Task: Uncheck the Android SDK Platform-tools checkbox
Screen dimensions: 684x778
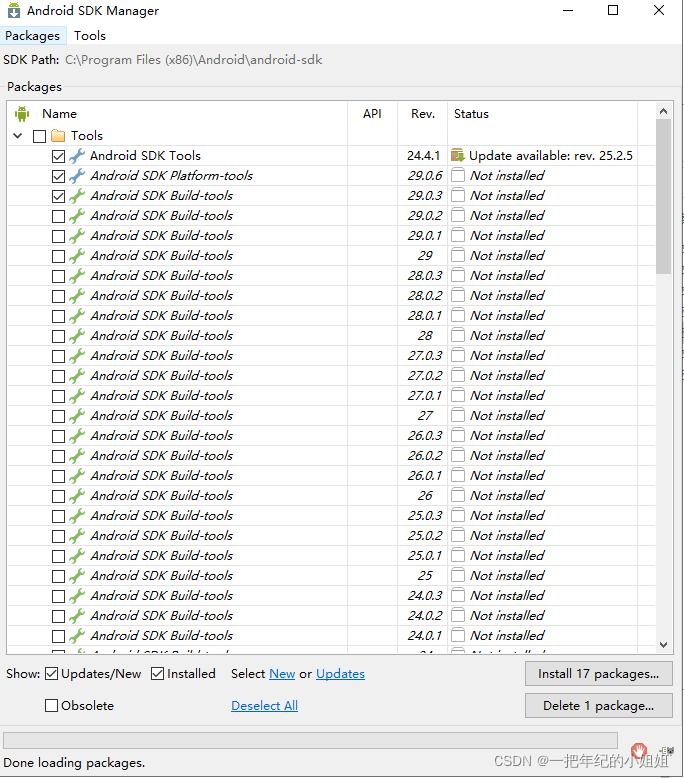Action: click(x=59, y=176)
